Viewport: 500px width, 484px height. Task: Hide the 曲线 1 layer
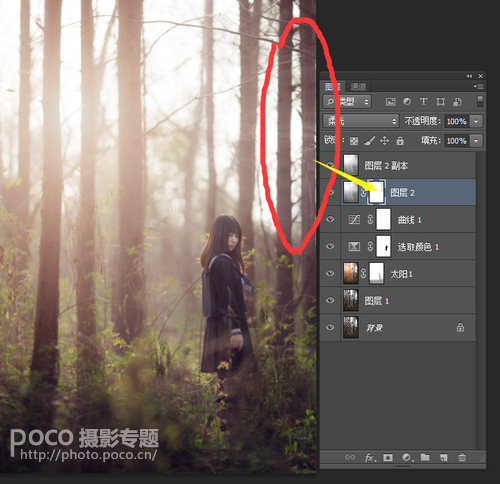(330, 219)
